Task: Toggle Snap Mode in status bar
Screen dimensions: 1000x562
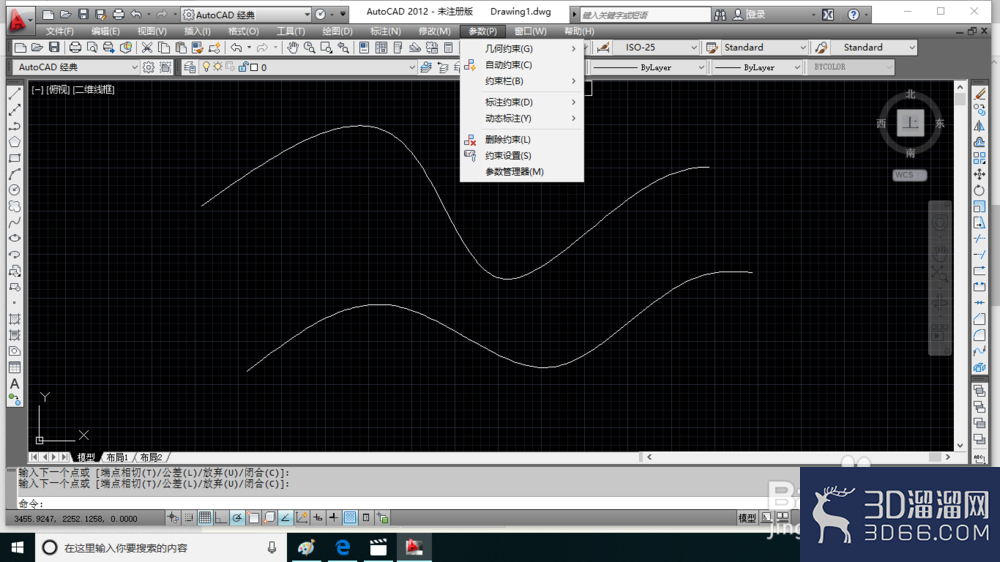Action: pos(189,518)
